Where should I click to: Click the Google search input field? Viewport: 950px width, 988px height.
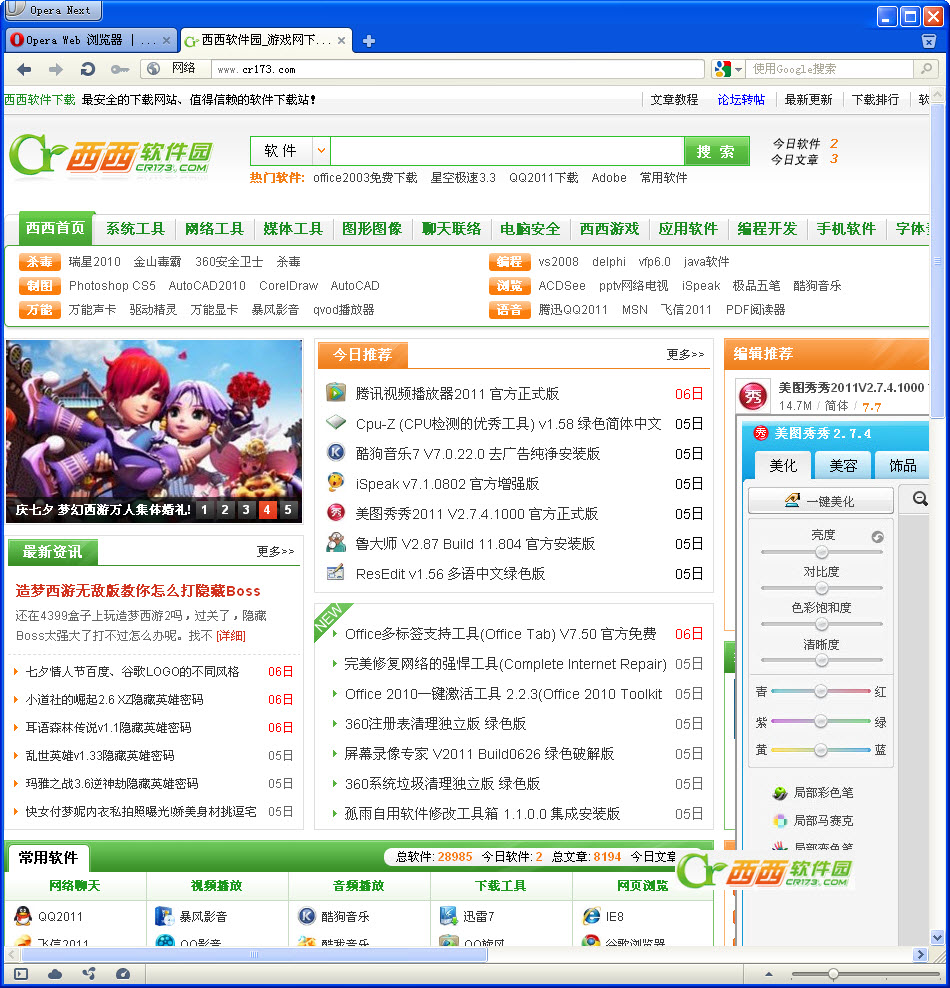point(830,69)
